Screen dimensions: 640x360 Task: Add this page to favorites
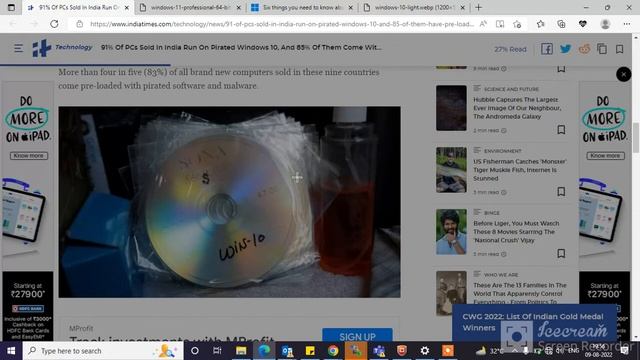[517, 24]
